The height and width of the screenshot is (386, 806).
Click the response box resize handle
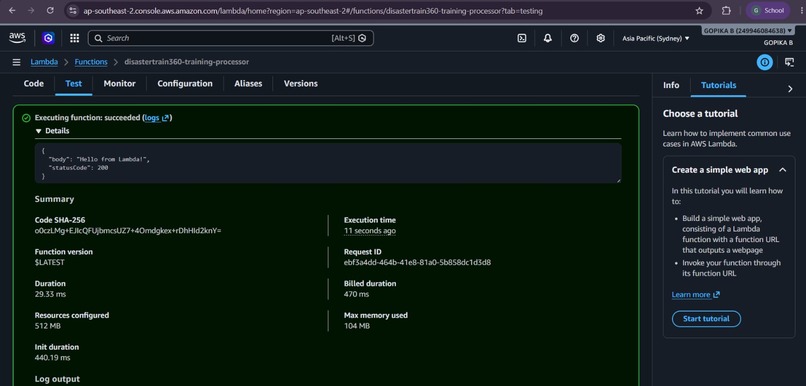click(x=618, y=180)
